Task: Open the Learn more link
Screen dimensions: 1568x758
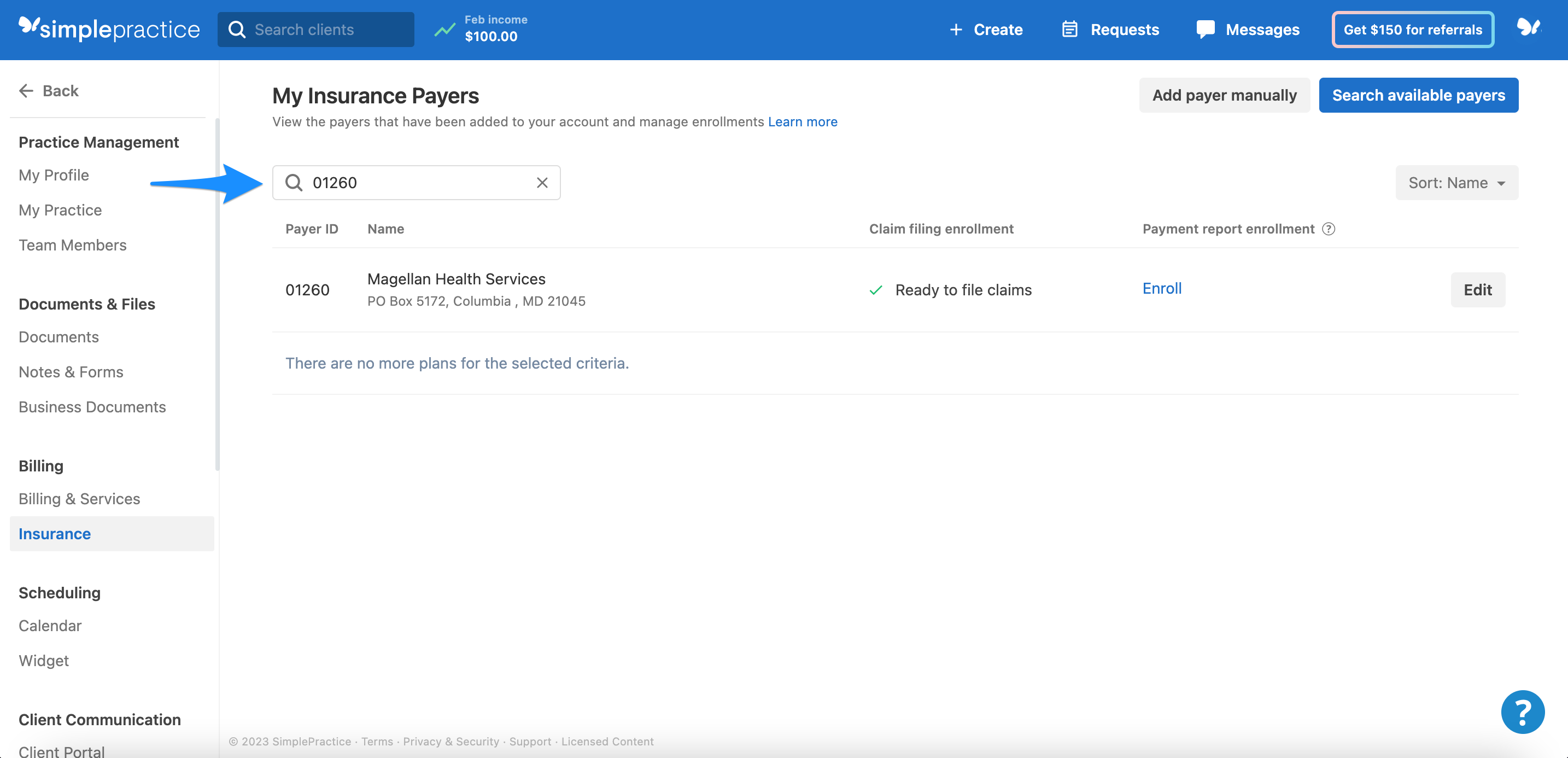Action: pyautogui.click(x=803, y=121)
